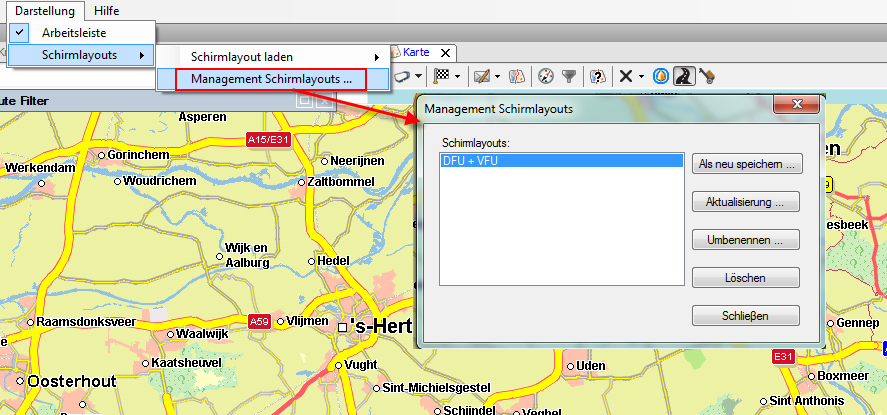Choose Management Schirmlayouts menu entry
This screenshot has height=415, width=887.
coord(271,79)
